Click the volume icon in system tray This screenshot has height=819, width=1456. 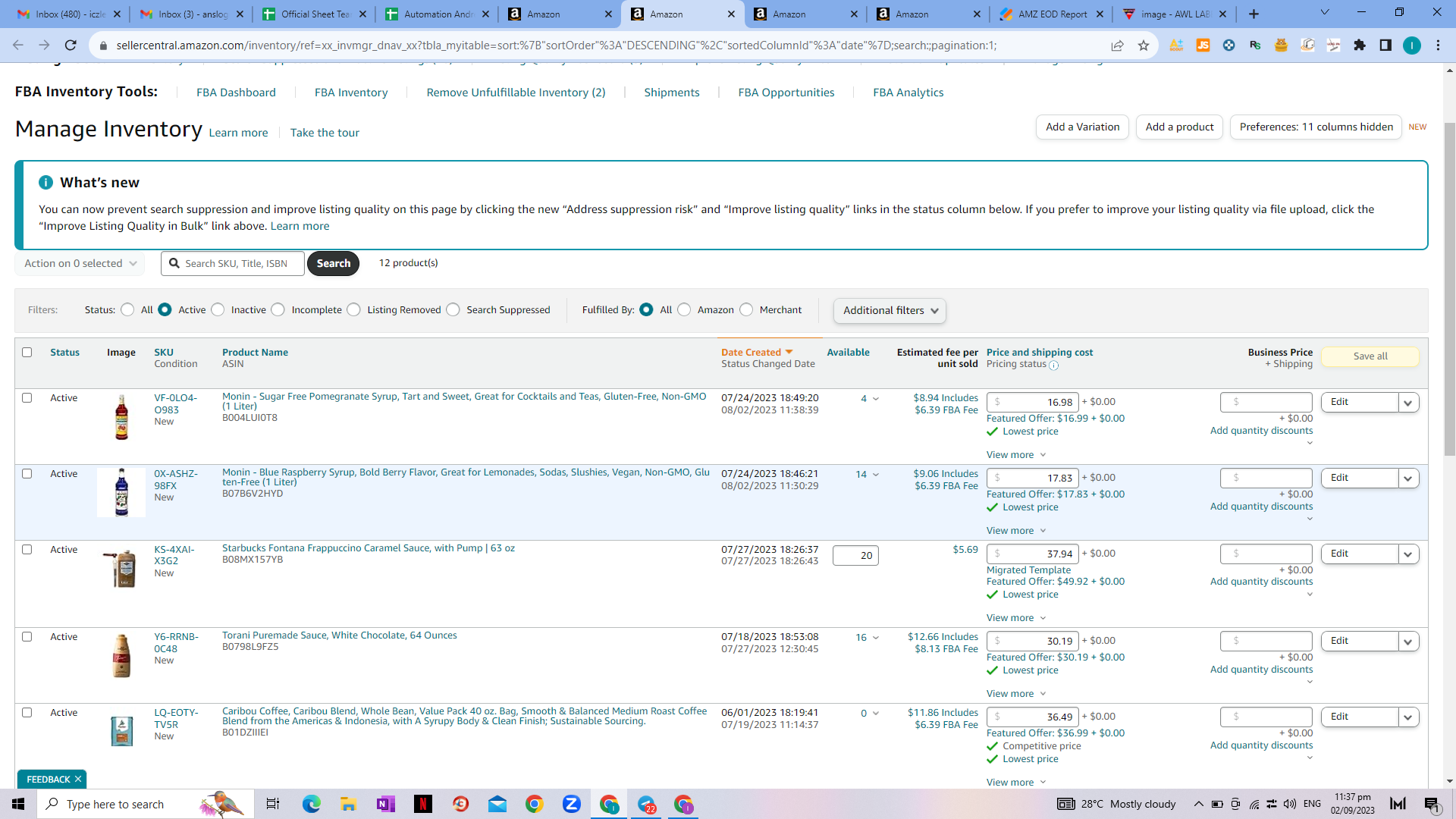[1289, 804]
